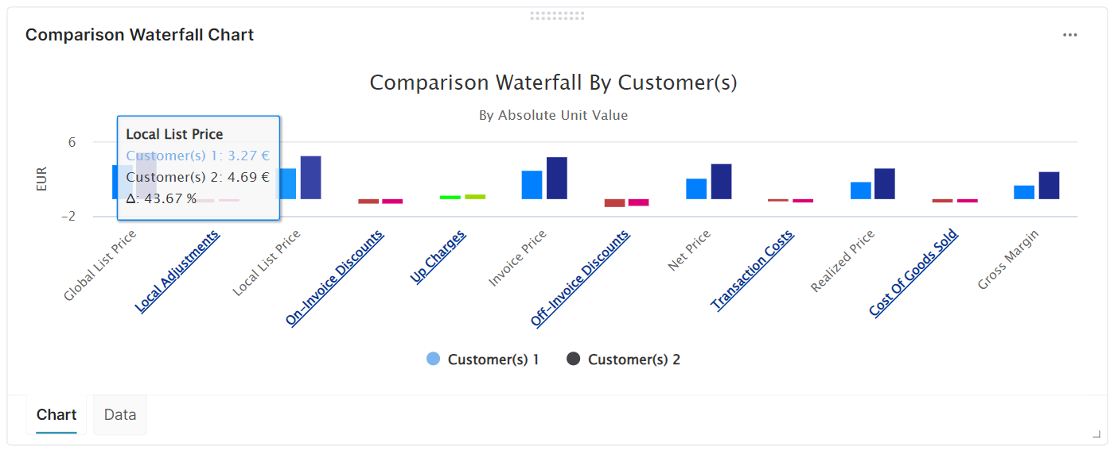The height and width of the screenshot is (450, 1114).
Task: Select the Chart tab
Action: pyautogui.click(x=56, y=414)
